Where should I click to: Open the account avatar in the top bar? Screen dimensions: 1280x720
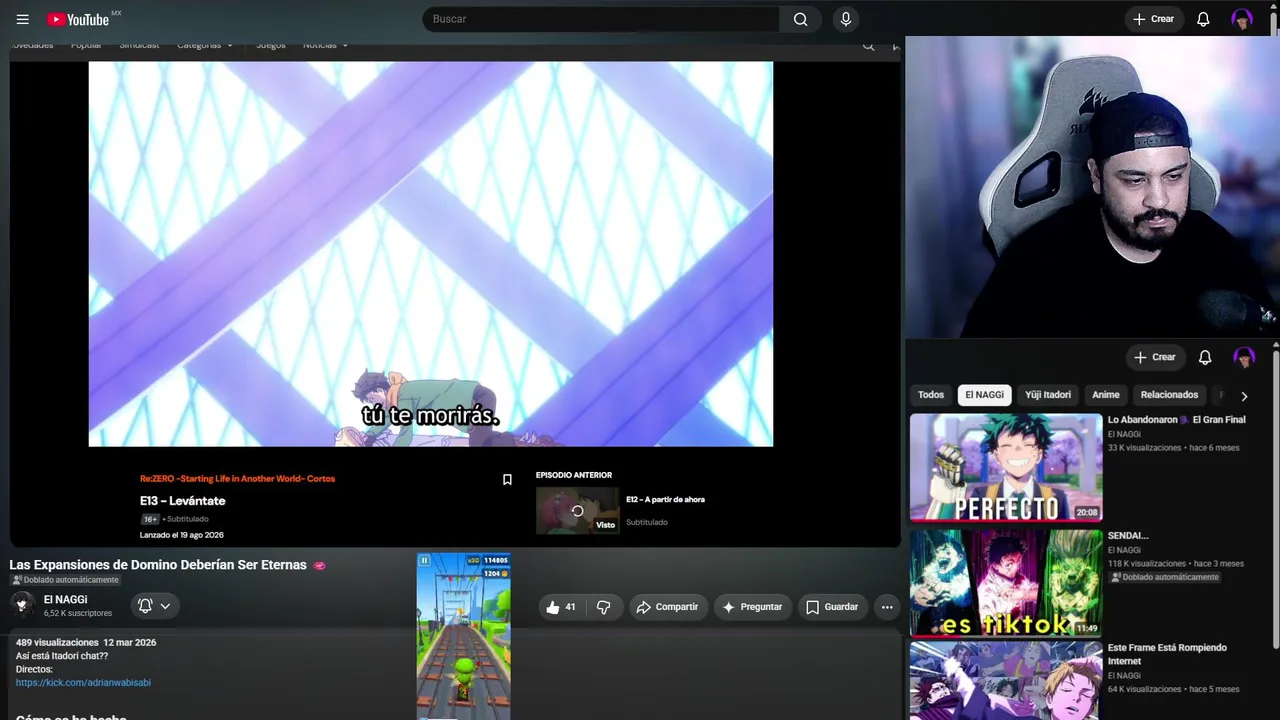1242,19
